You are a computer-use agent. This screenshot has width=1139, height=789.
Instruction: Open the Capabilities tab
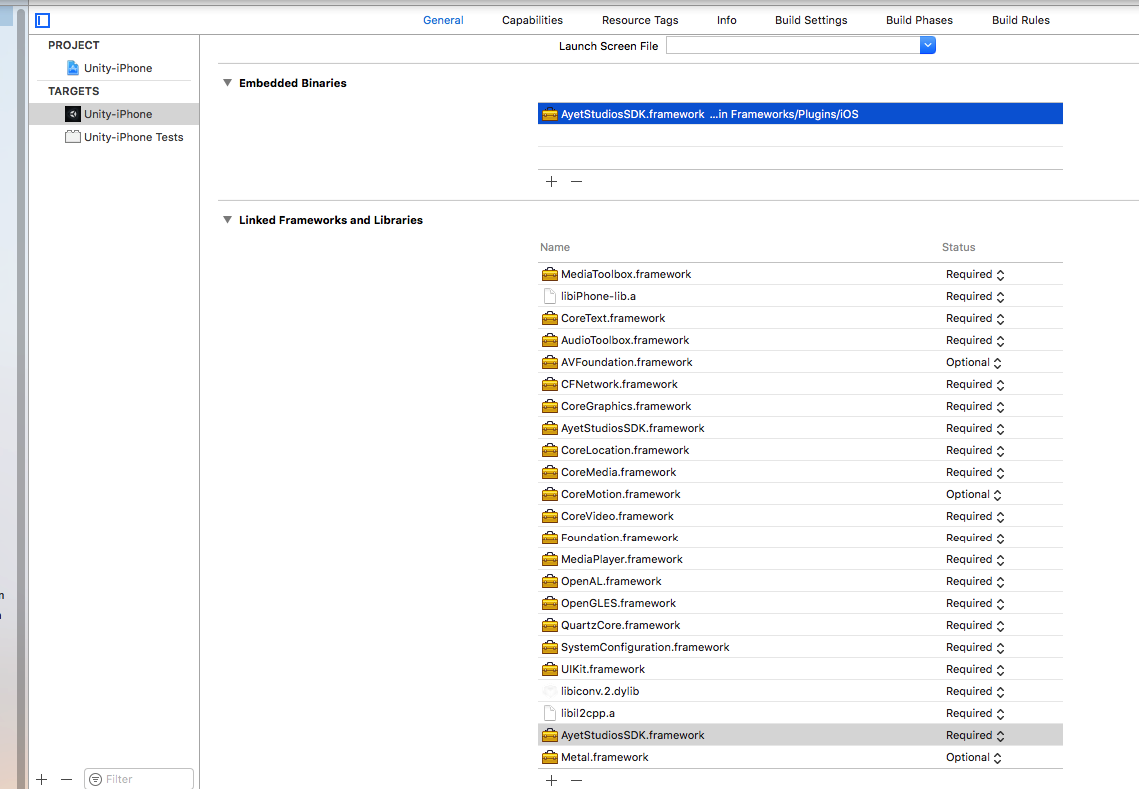tap(532, 20)
